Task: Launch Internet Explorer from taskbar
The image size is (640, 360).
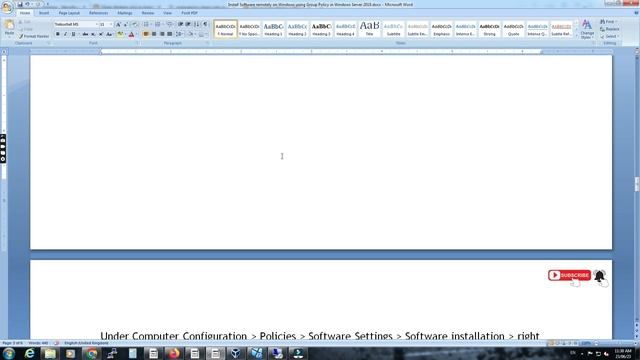Action: [x=29, y=353]
